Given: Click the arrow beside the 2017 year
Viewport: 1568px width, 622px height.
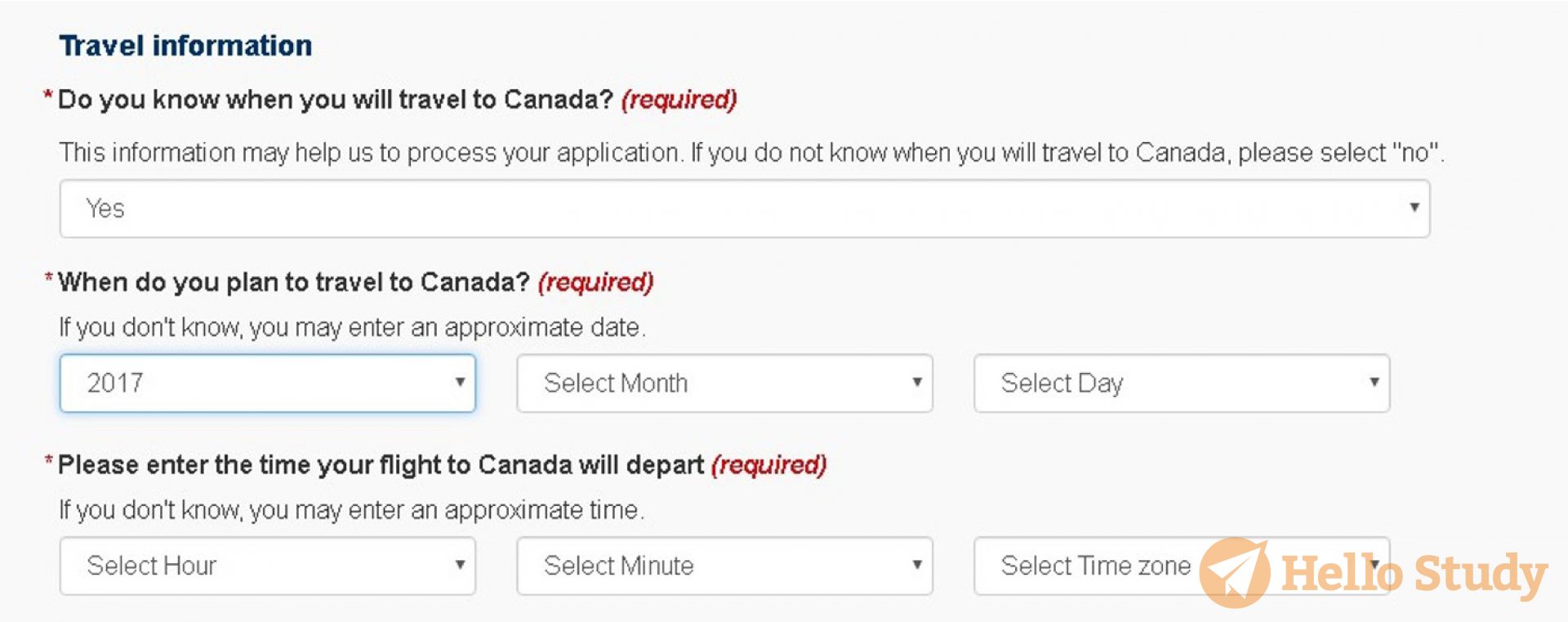Looking at the screenshot, I should [460, 382].
